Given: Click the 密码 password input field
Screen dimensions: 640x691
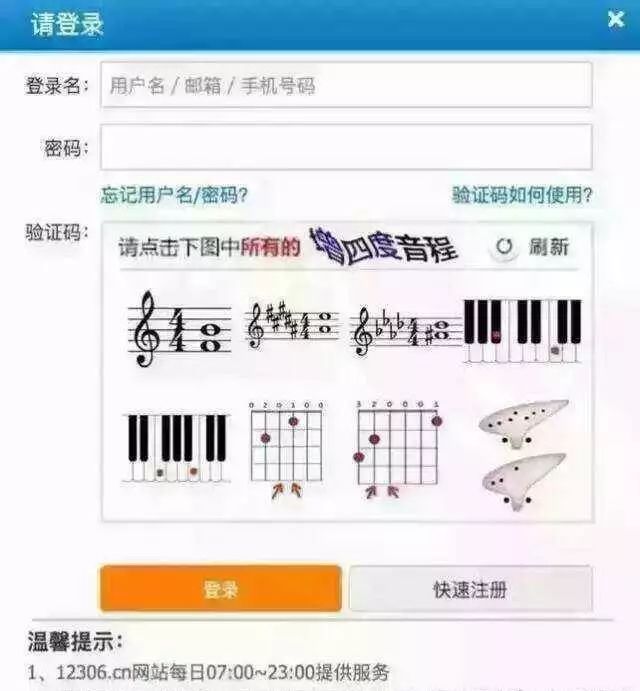Looking at the screenshot, I should pyautogui.click(x=346, y=147).
